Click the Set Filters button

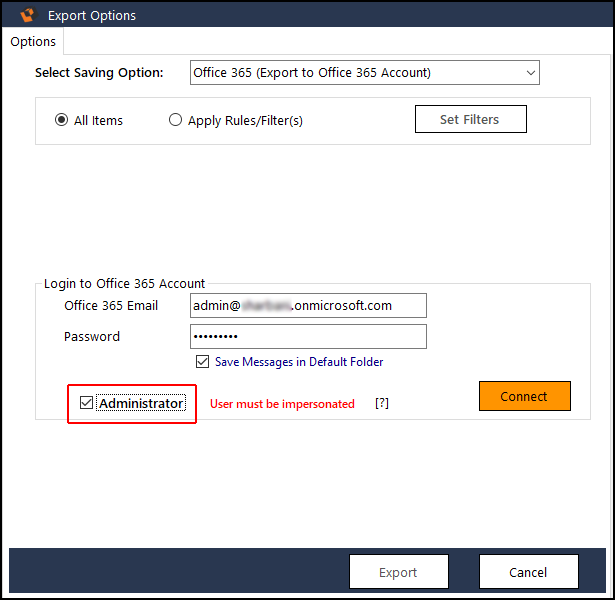(471, 119)
